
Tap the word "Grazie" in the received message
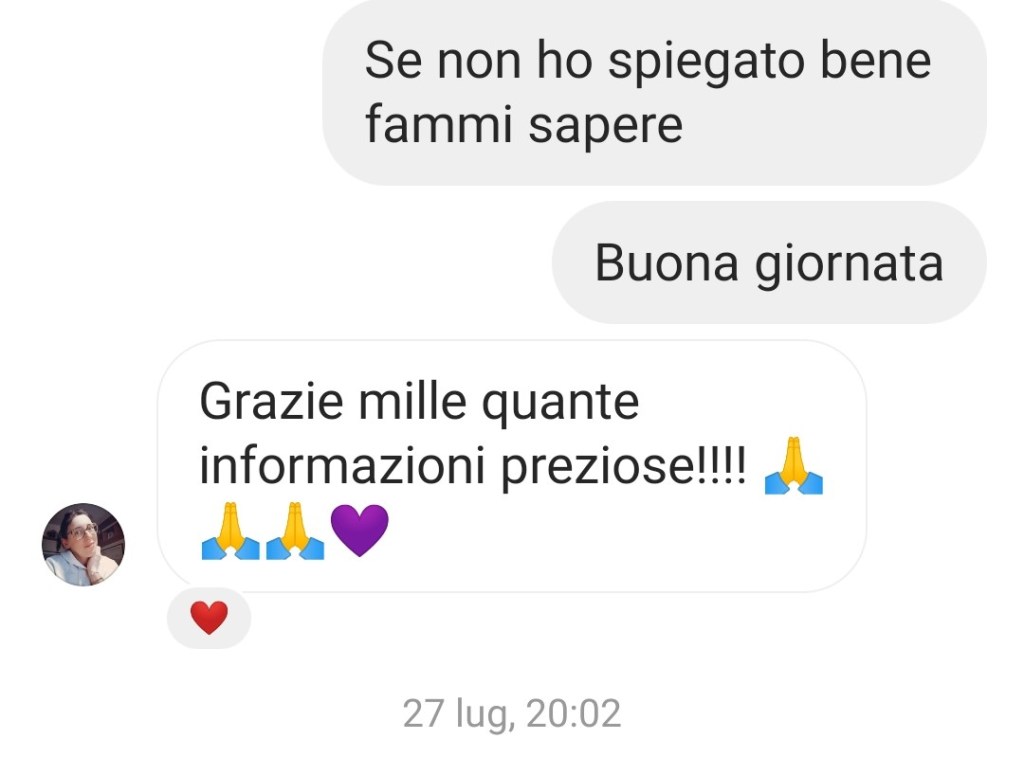[271, 400]
